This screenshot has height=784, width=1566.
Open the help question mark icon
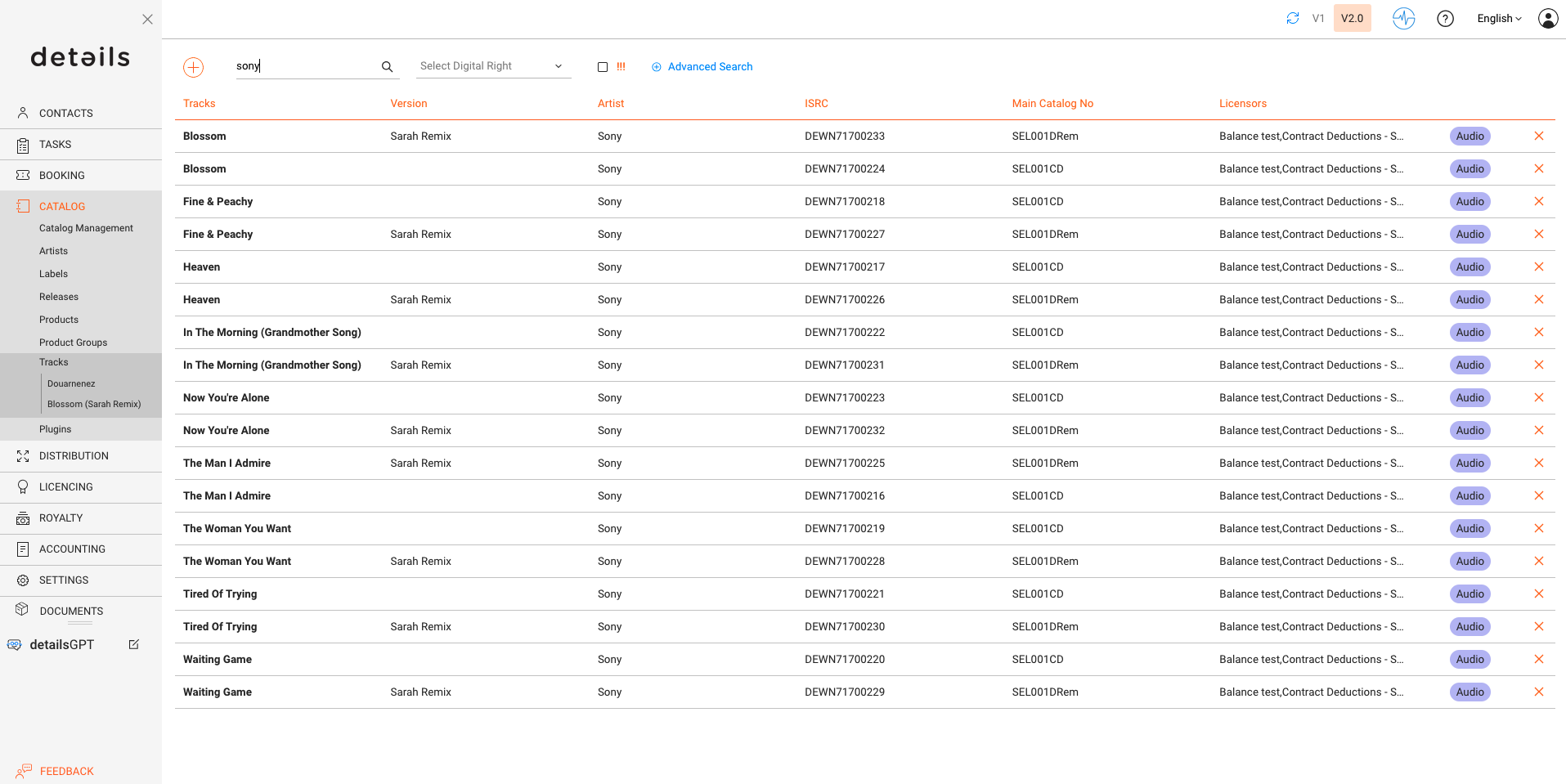[x=1445, y=19]
